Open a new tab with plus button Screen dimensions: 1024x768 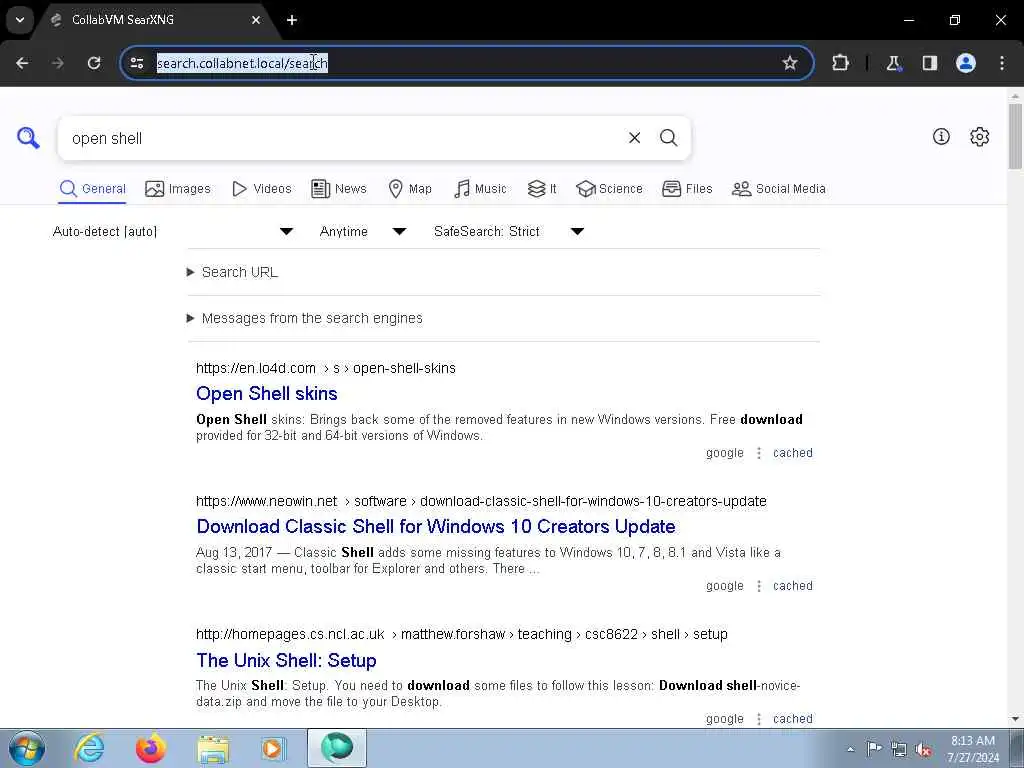click(x=292, y=20)
